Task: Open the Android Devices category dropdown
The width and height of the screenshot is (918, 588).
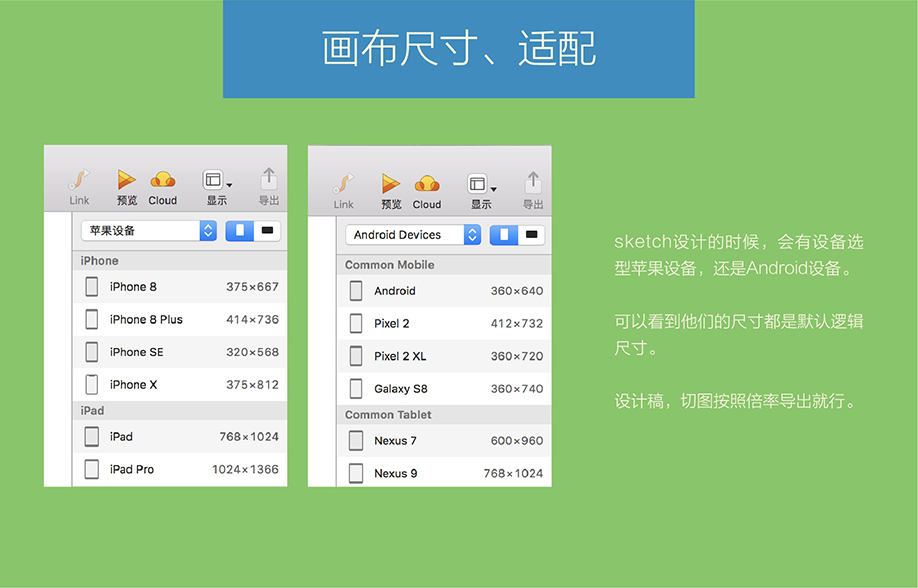Action: tap(413, 235)
